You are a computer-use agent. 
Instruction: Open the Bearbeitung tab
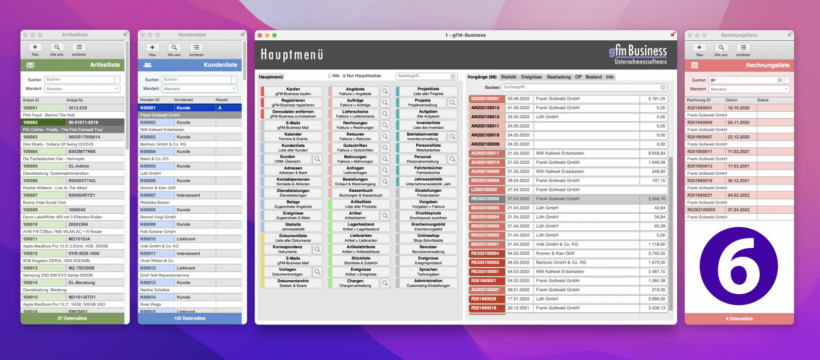[x=559, y=77]
